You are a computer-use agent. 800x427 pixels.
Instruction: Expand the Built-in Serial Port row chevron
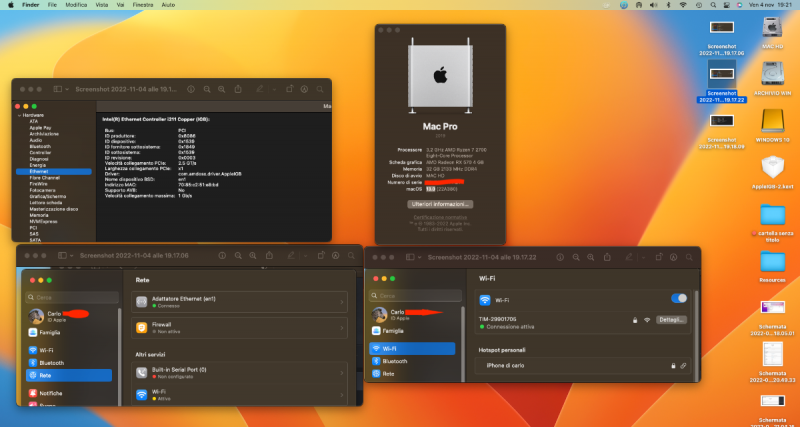click(x=342, y=373)
